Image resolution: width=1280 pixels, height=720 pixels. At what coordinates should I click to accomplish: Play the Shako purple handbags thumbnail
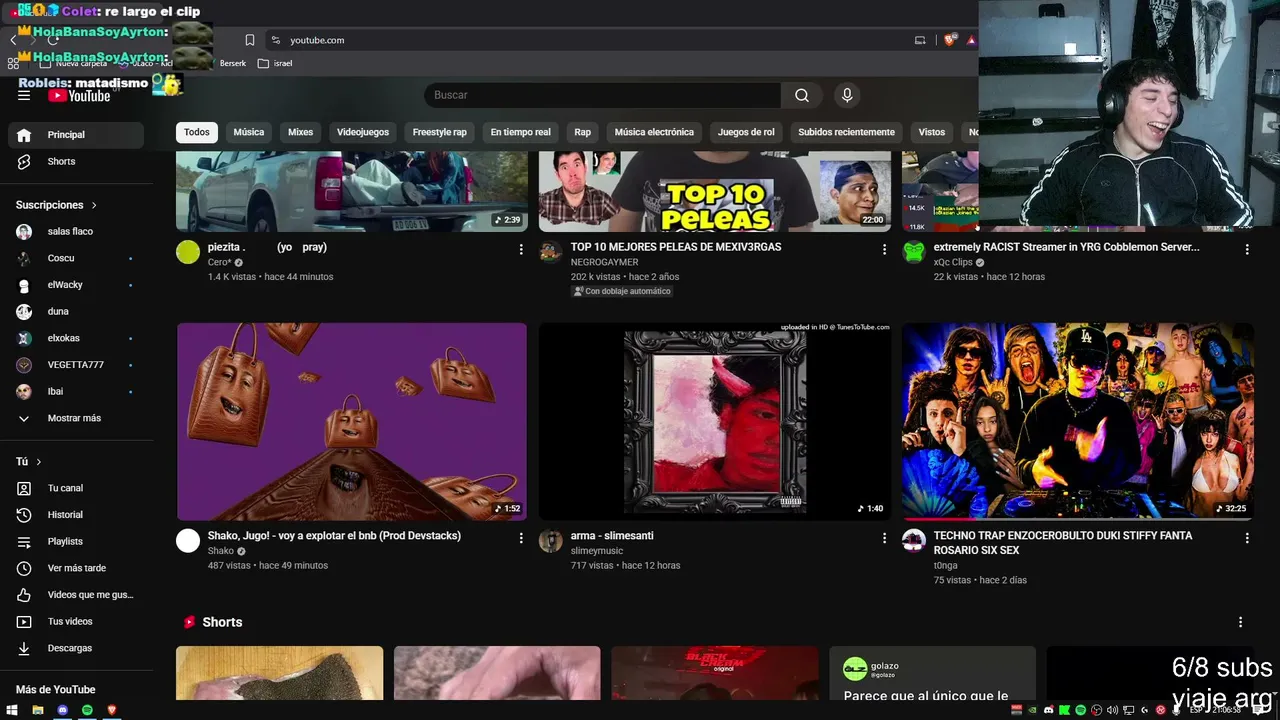click(x=352, y=421)
